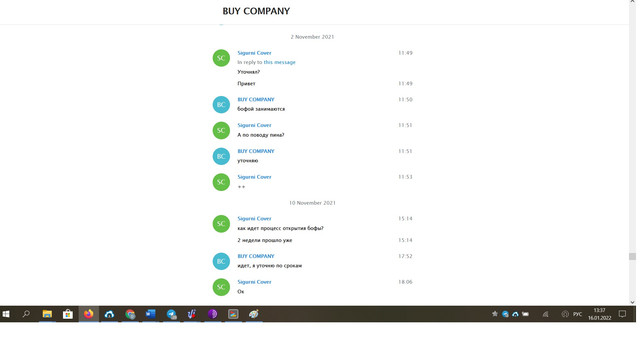This screenshot has height=360, width=640.
Task: Click SC avatar beside 'Уточнял?' message
Action: pyautogui.click(x=221, y=58)
